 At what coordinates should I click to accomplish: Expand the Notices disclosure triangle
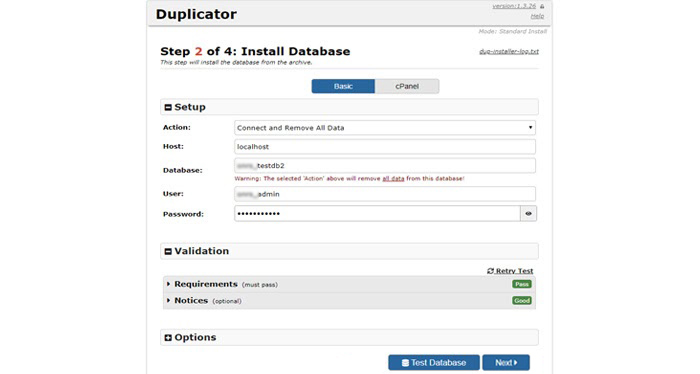click(168, 300)
